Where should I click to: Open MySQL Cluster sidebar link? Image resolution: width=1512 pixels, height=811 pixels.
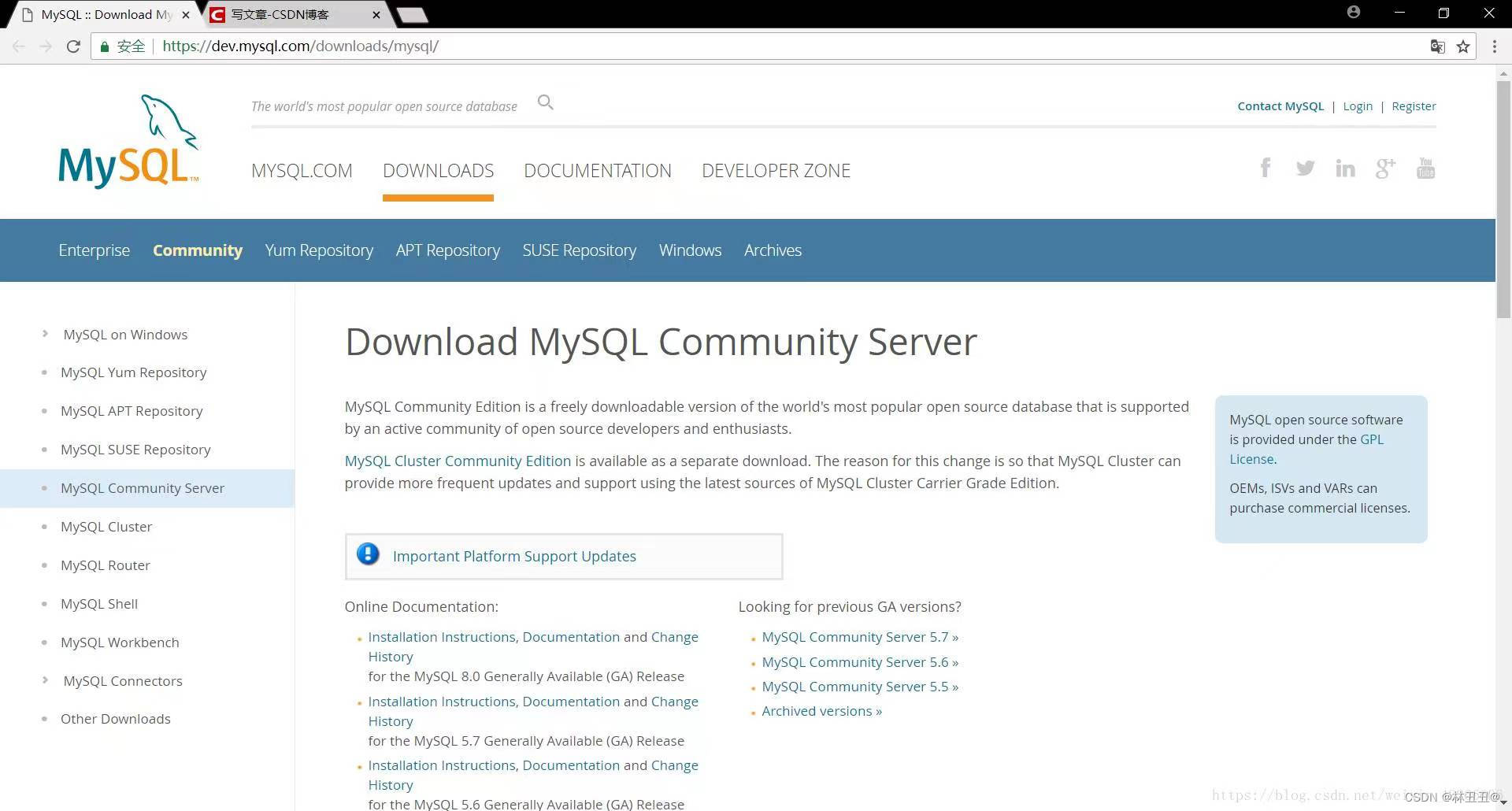point(106,527)
